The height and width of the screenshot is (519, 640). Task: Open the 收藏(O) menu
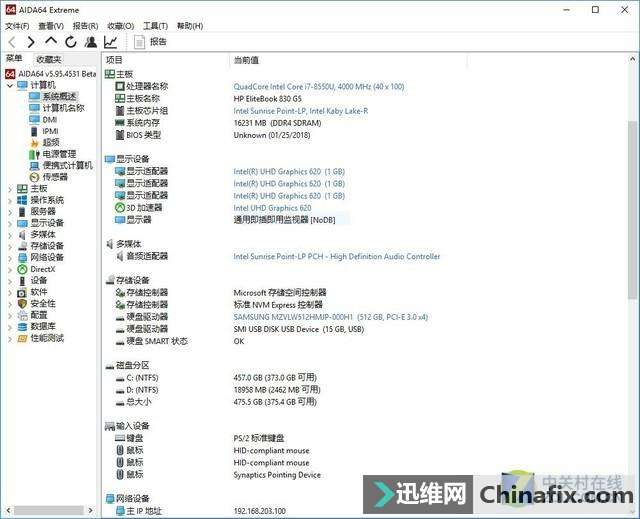click(120, 26)
